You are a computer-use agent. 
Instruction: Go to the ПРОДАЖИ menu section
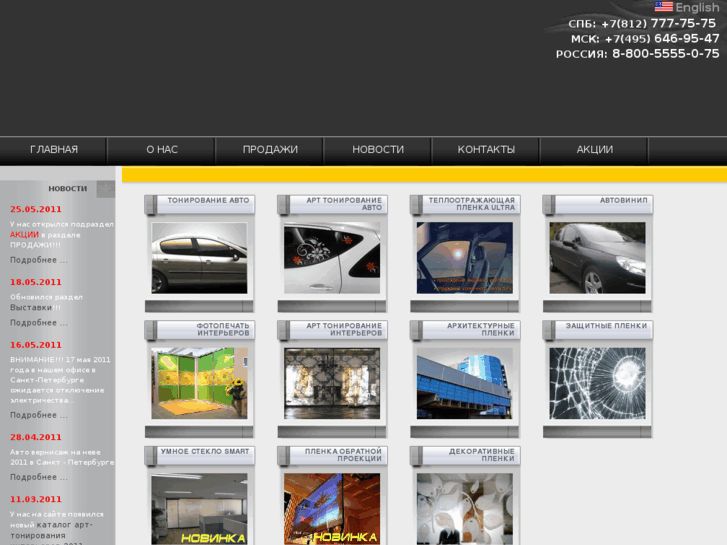click(270, 149)
